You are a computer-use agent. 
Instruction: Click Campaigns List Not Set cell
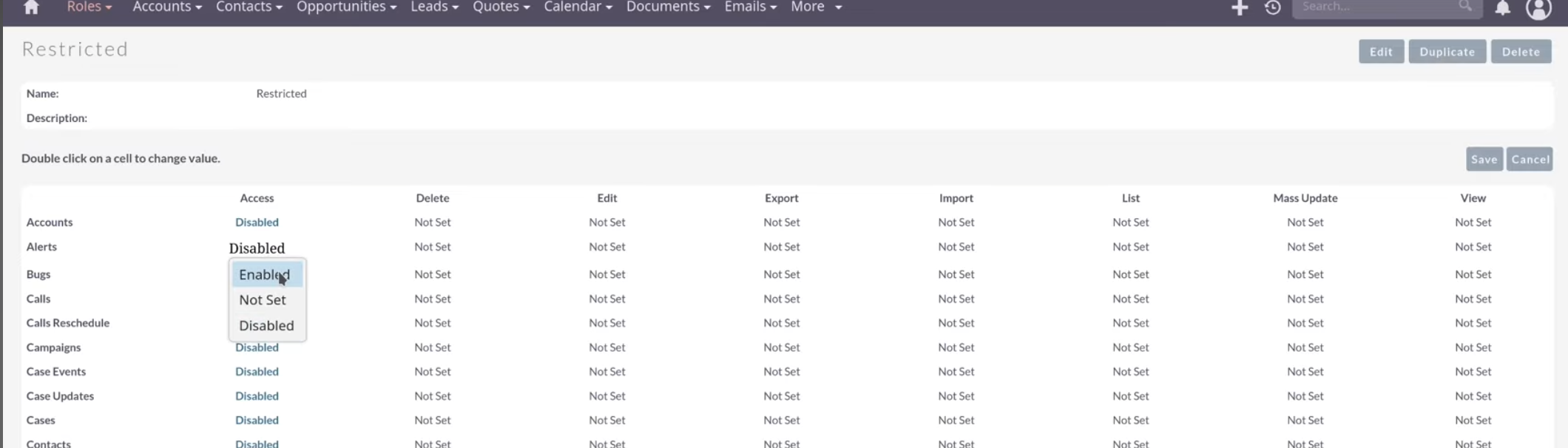click(x=1131, y=347)
